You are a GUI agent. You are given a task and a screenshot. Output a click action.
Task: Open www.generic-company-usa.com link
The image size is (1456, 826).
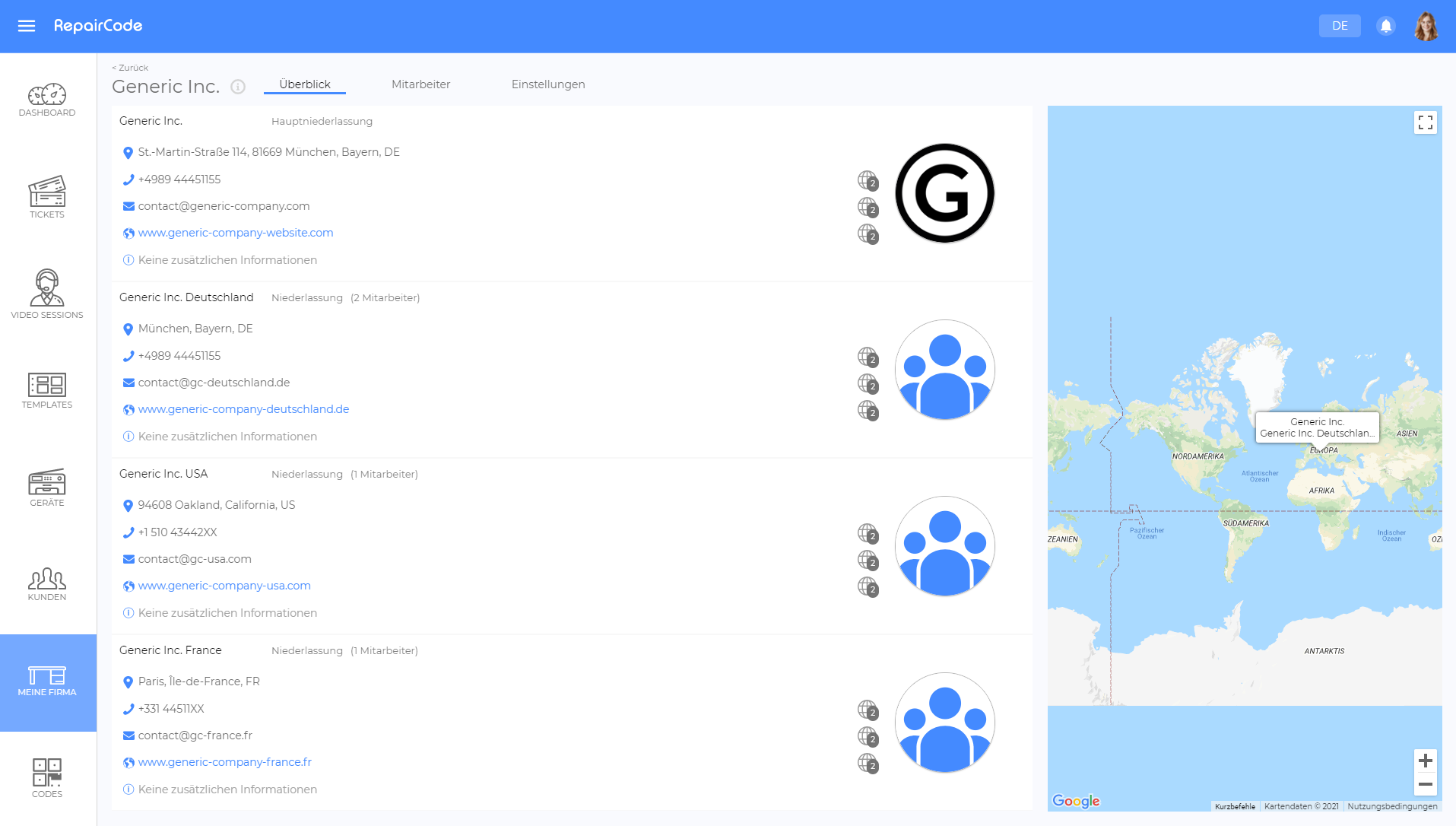pyautogui.click(x=224, y=586)
